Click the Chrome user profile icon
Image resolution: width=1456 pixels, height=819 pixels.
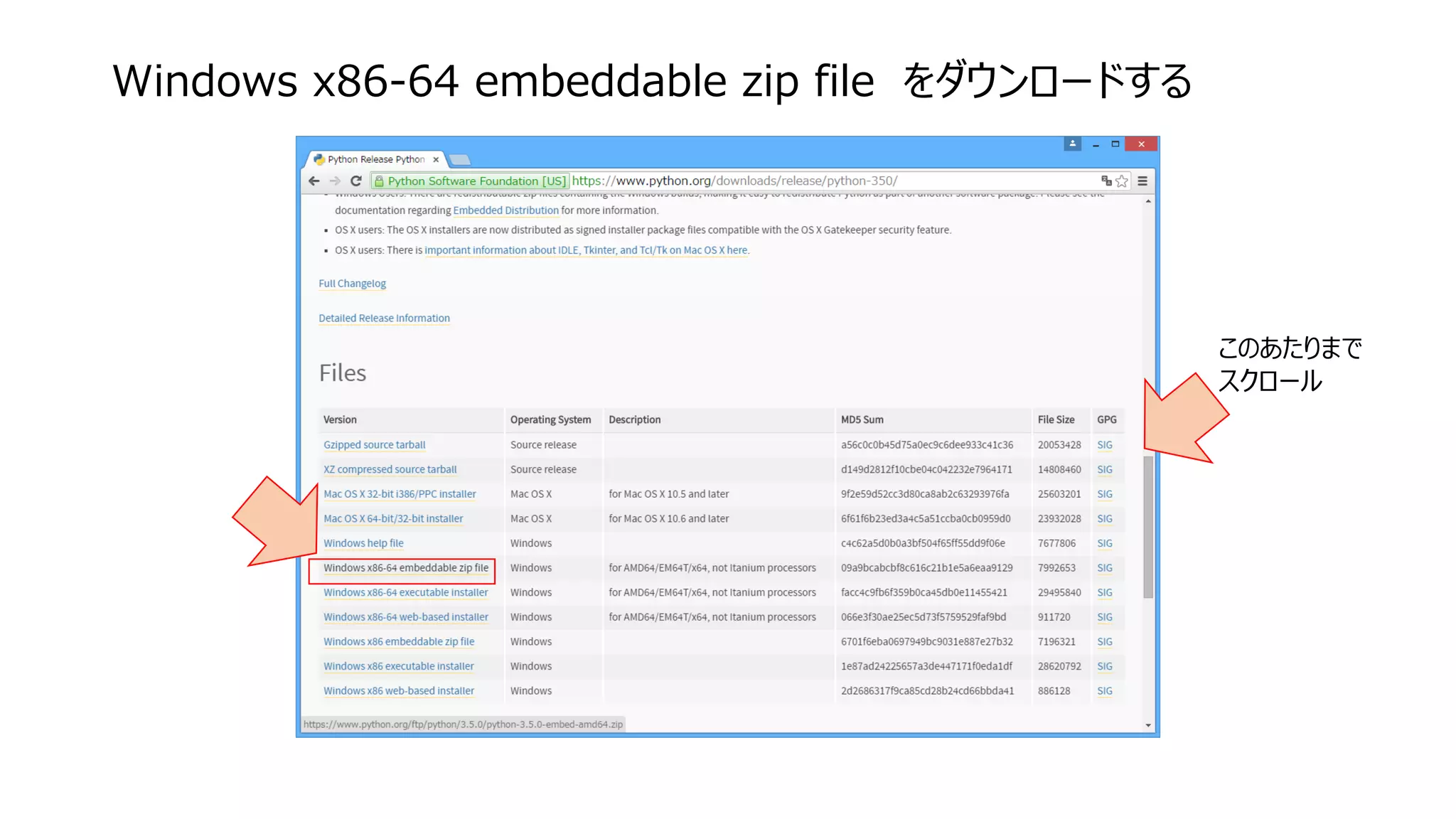[x=1073, y=144]
